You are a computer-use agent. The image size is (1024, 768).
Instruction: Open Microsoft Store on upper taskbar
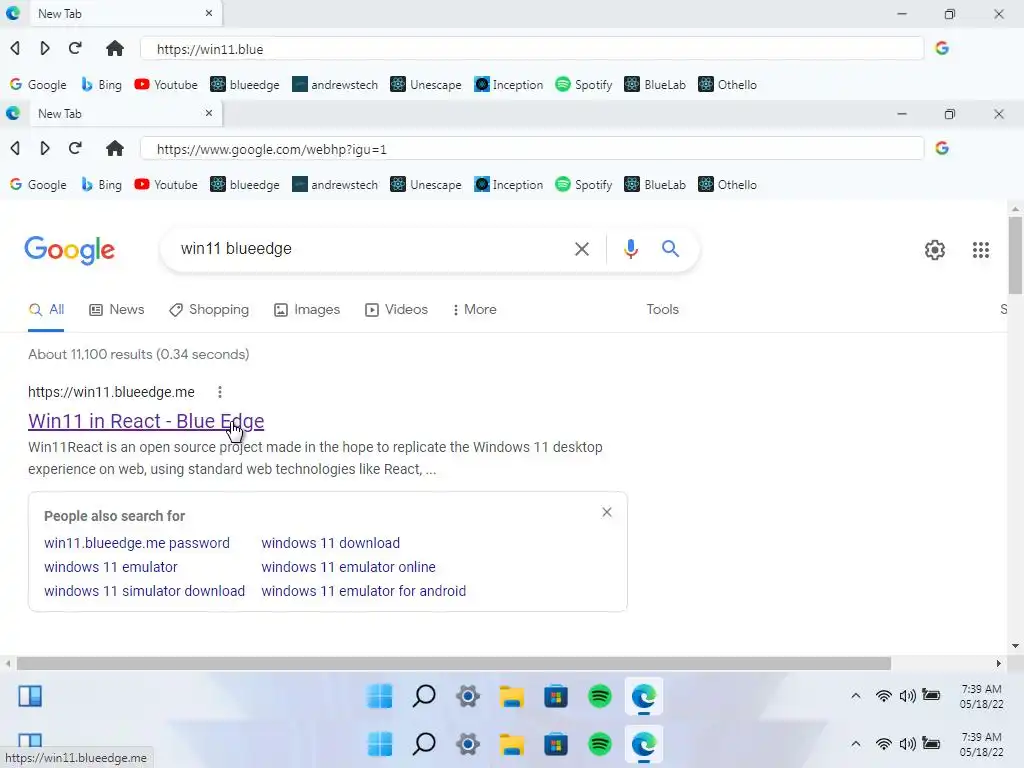(x=556, y=696)
